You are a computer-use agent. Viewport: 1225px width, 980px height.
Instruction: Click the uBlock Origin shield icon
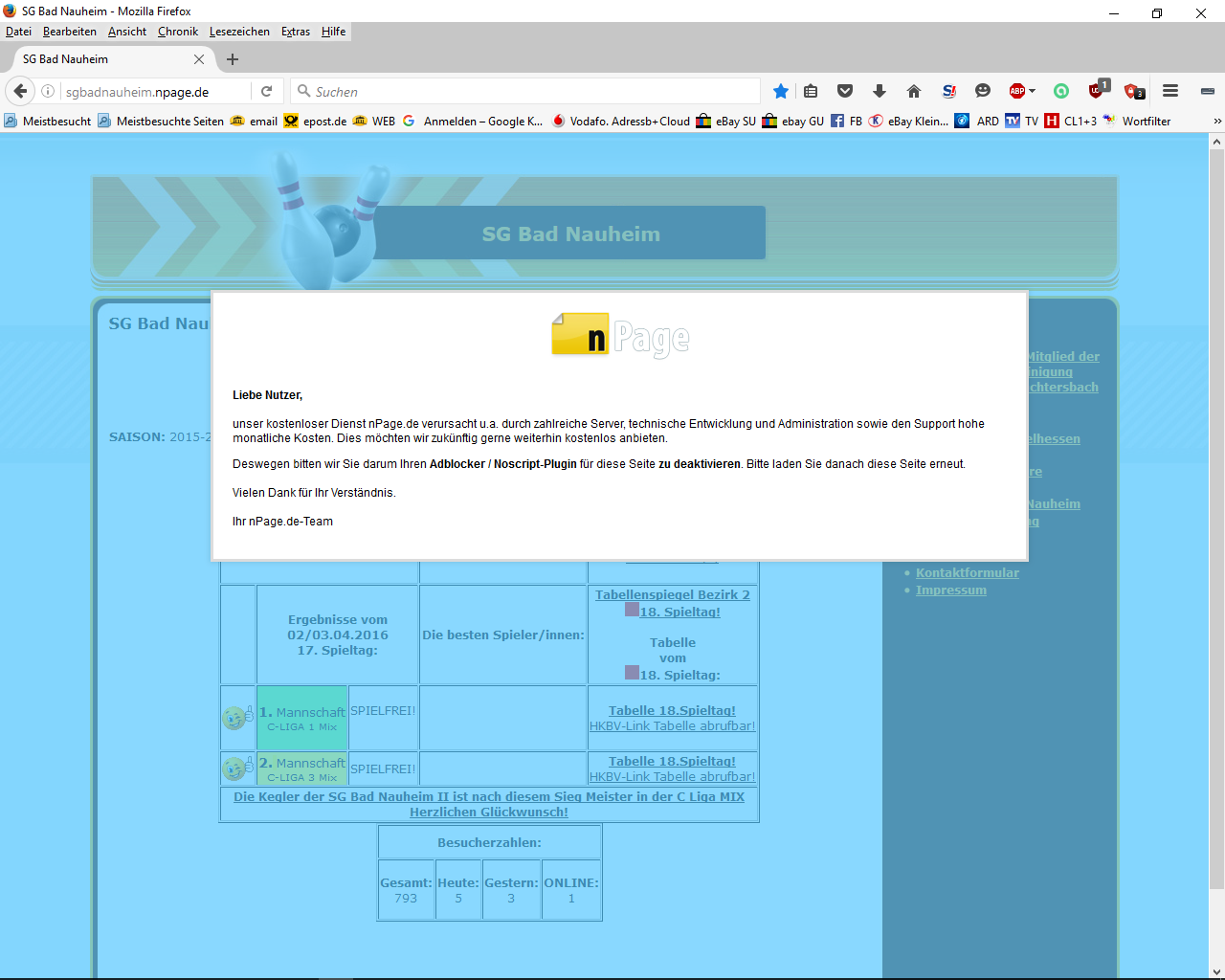[x=1096, y=91]
